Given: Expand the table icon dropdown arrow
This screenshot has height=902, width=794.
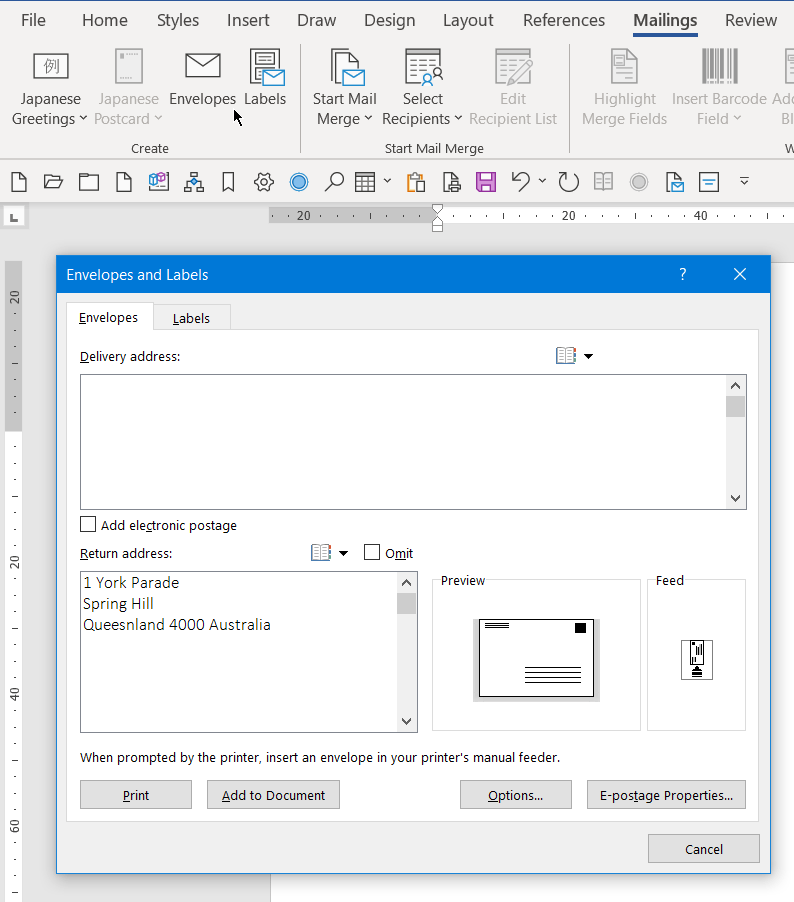Looking at the screenshot, I should click(387, 181).
